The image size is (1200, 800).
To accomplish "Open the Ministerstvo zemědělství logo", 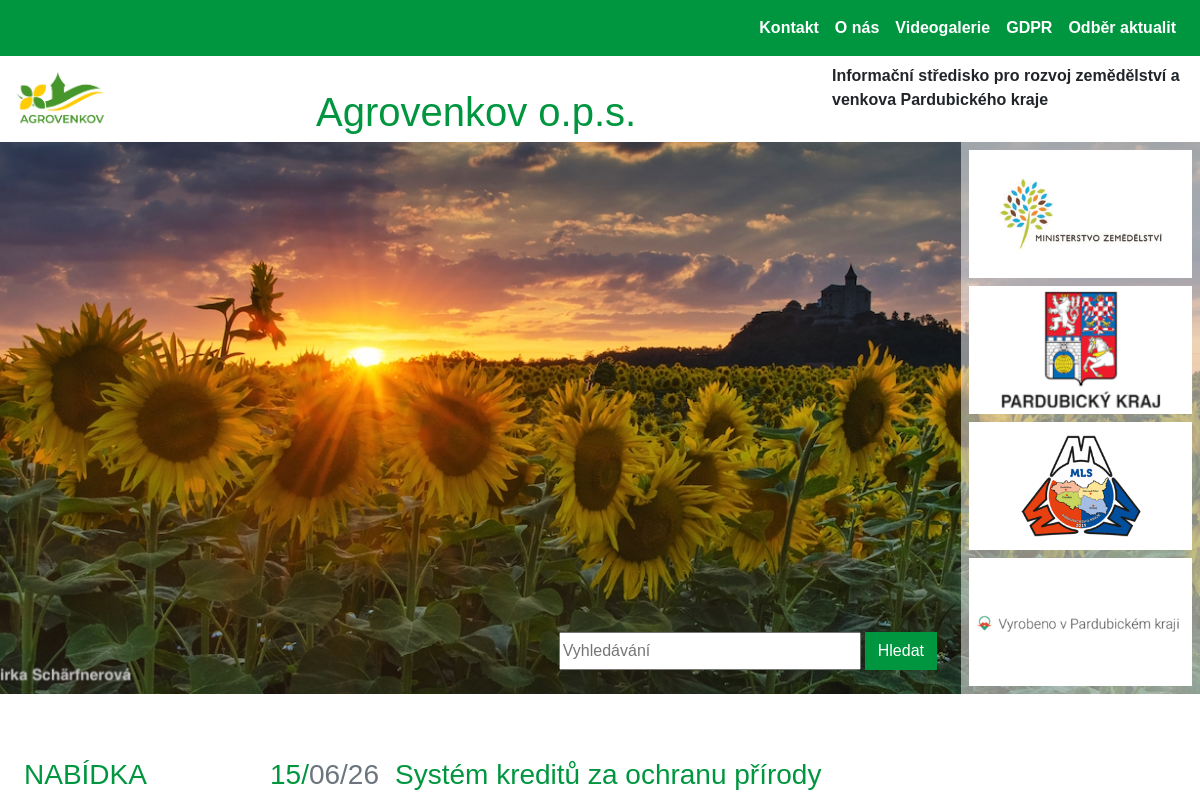I will (1080, 214).
